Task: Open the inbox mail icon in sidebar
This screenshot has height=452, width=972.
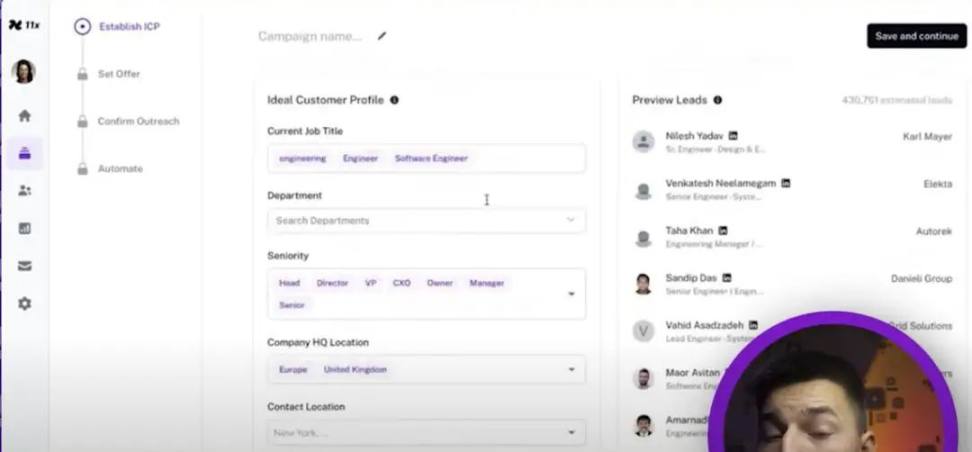Action: coord(25,266)
